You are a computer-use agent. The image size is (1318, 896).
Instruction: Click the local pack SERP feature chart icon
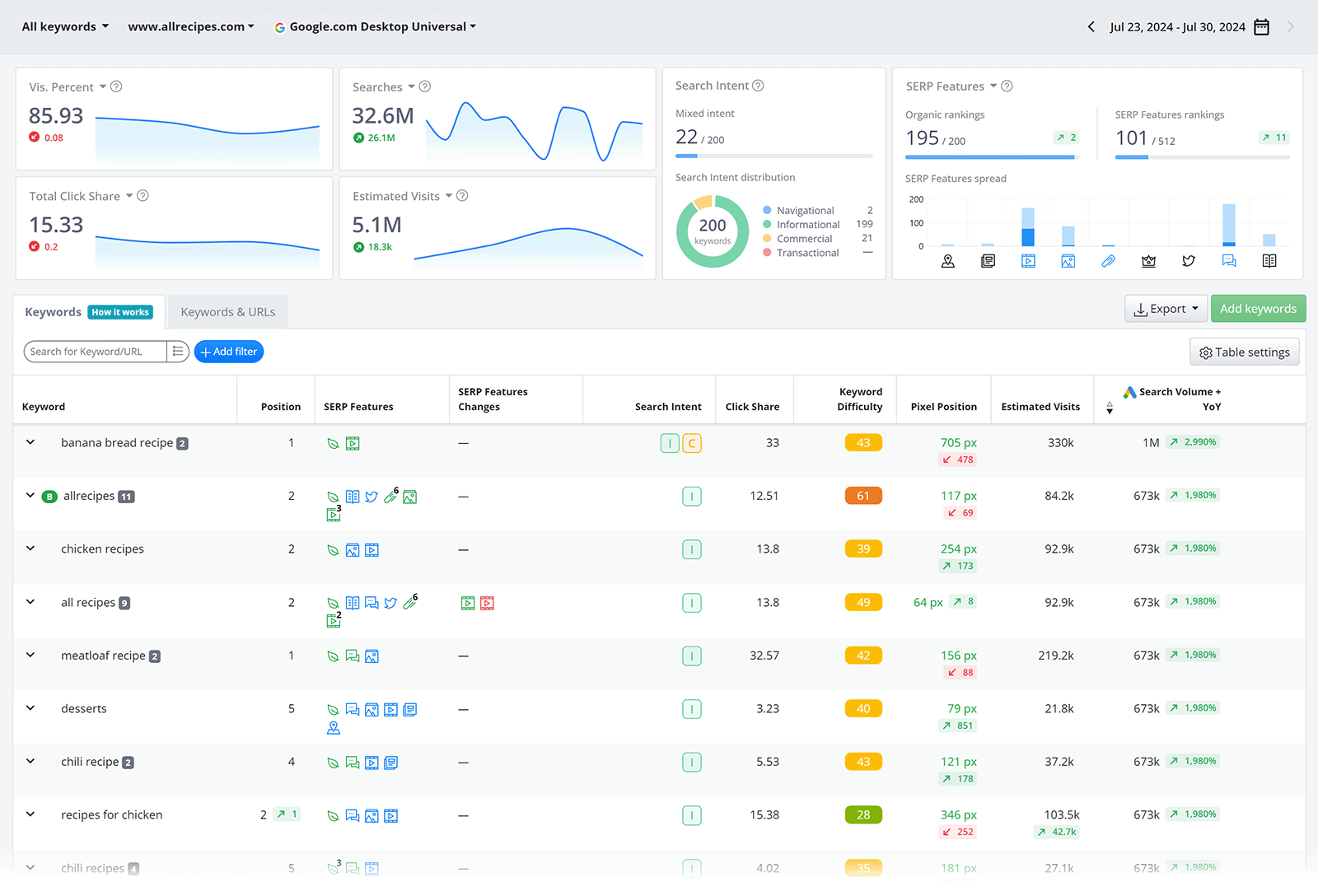coord(948,261)
